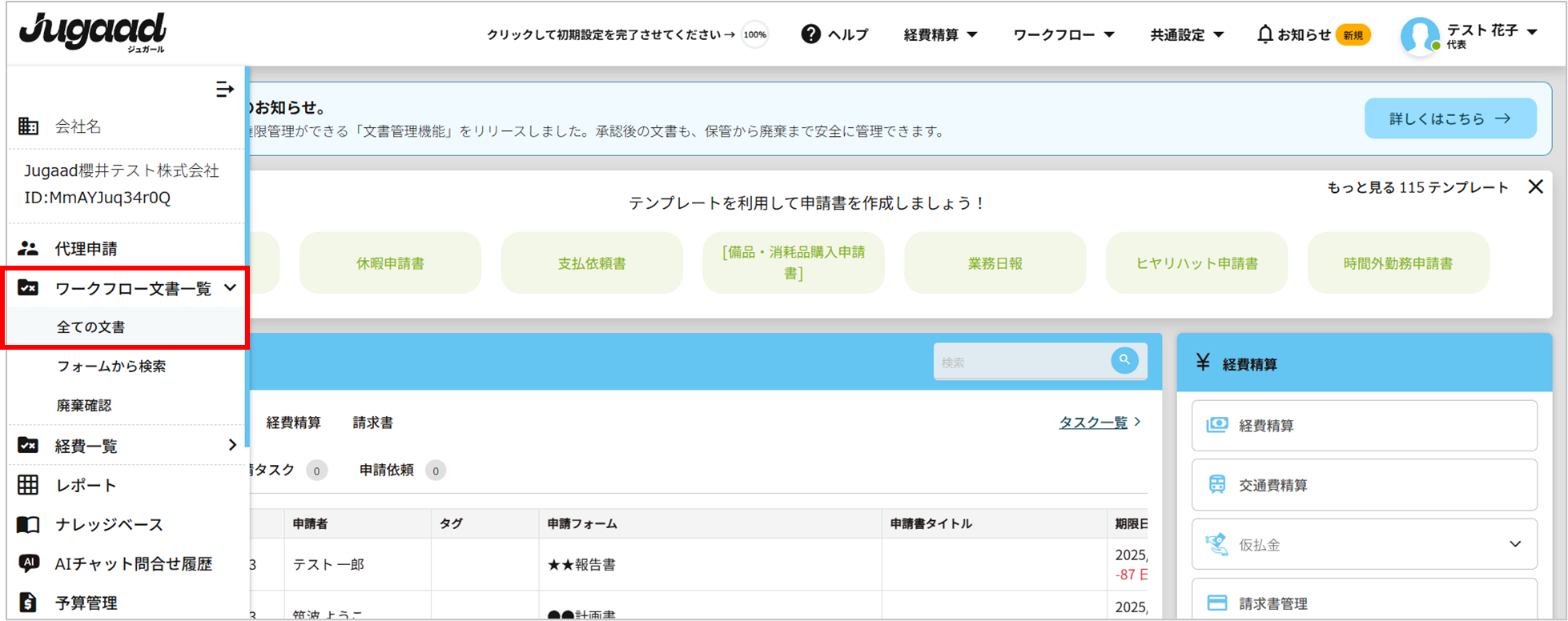Expand the 仮払金 dropdown
Screen dimensions: 1568x621
(1514, 544)
